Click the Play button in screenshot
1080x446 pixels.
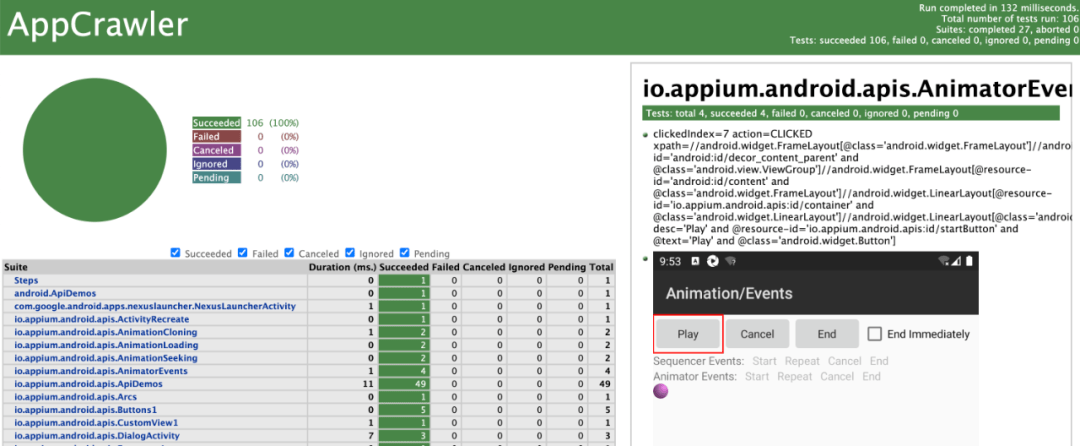pyautogui.click(x=688, y=334)
